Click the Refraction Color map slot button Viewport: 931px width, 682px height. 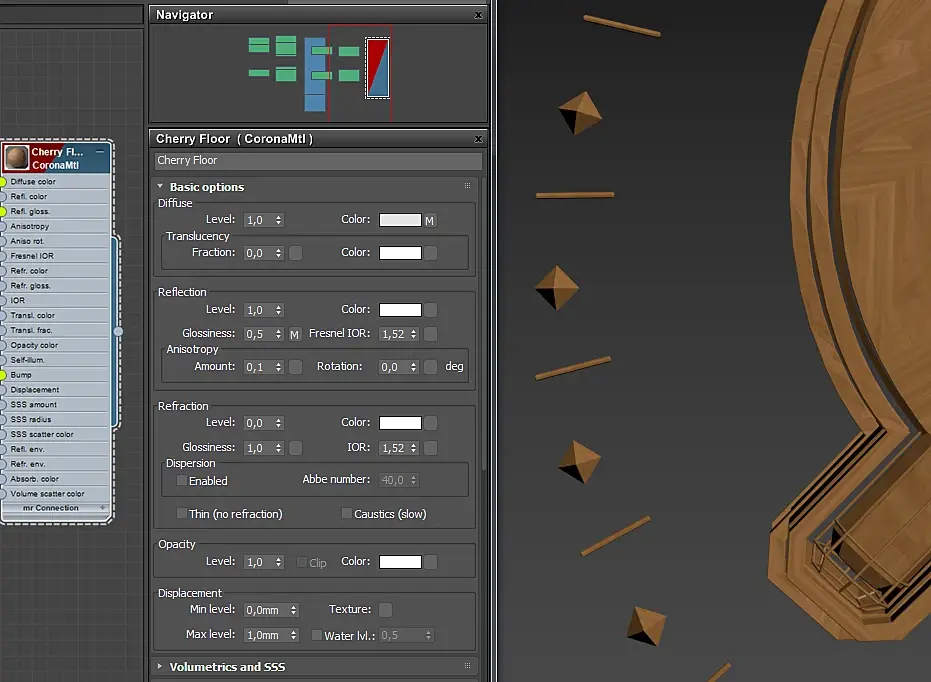click(x=430, y=423)
